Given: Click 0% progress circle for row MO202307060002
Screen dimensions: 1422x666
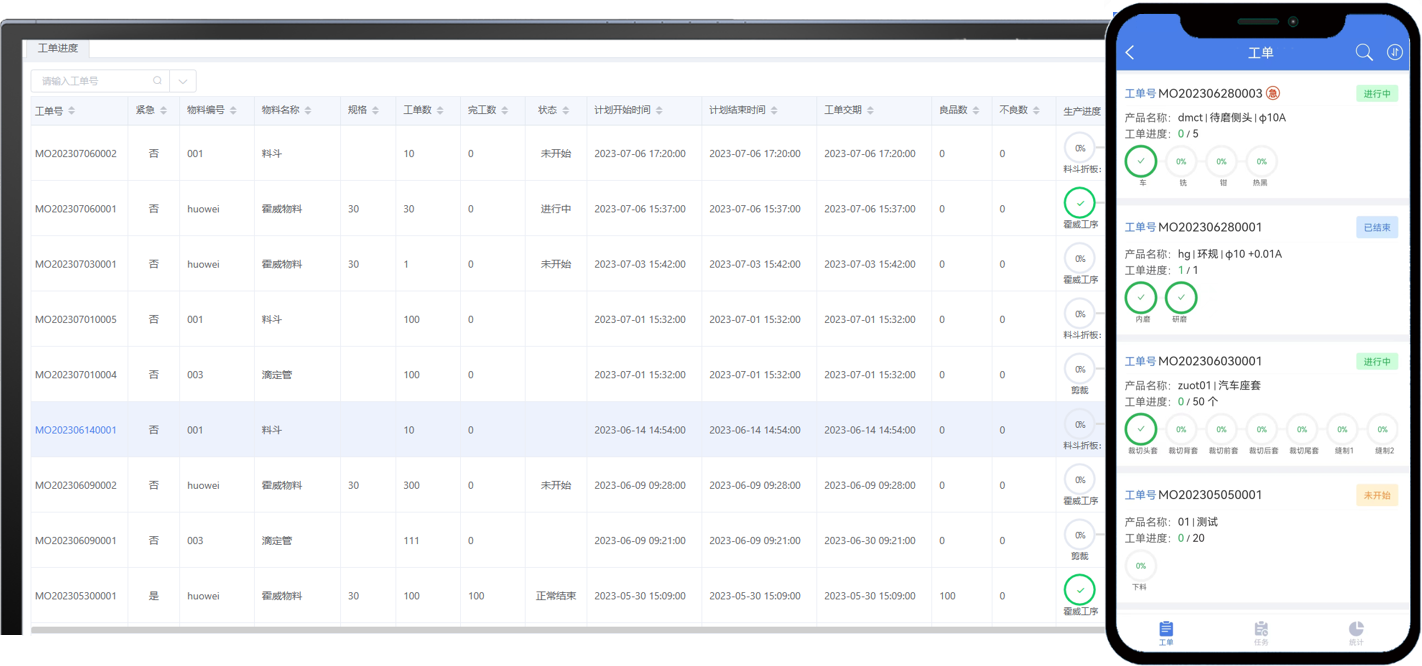Looking at the screenshot, I should 1080,148.
